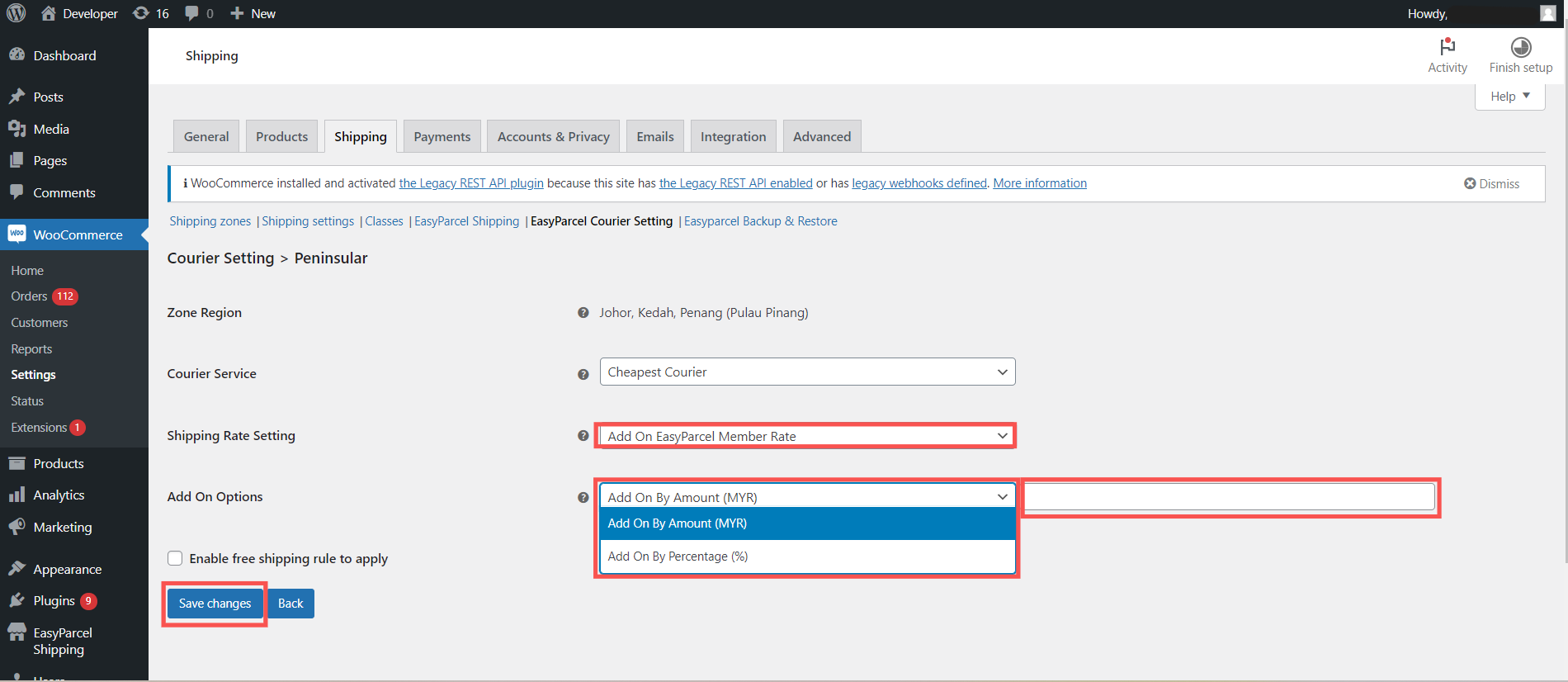The image size is (1568, 682).
Task: Click the add-on amount input field
Action: click(1230, 497)
